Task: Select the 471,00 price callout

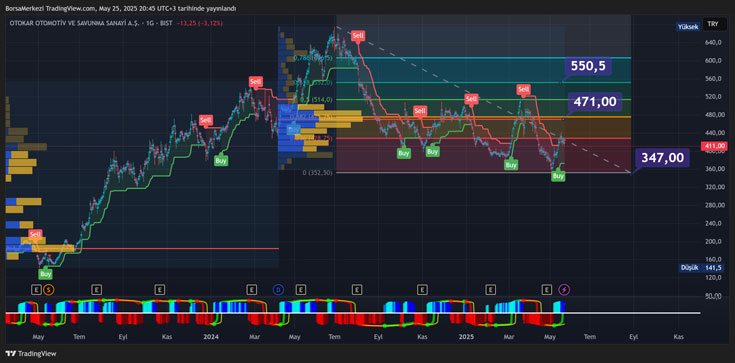Action: click(x=595, y=101)
